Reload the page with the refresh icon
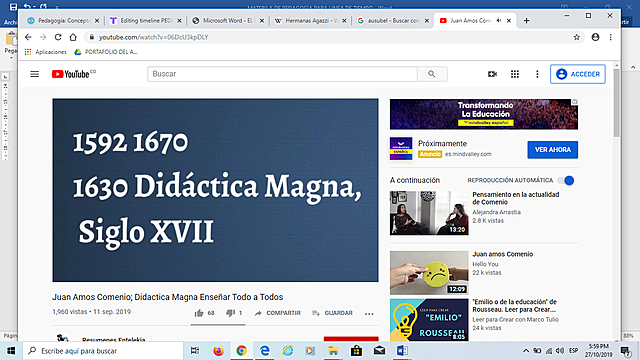Screen dimensions: 640x360 [x=58, y=37]
